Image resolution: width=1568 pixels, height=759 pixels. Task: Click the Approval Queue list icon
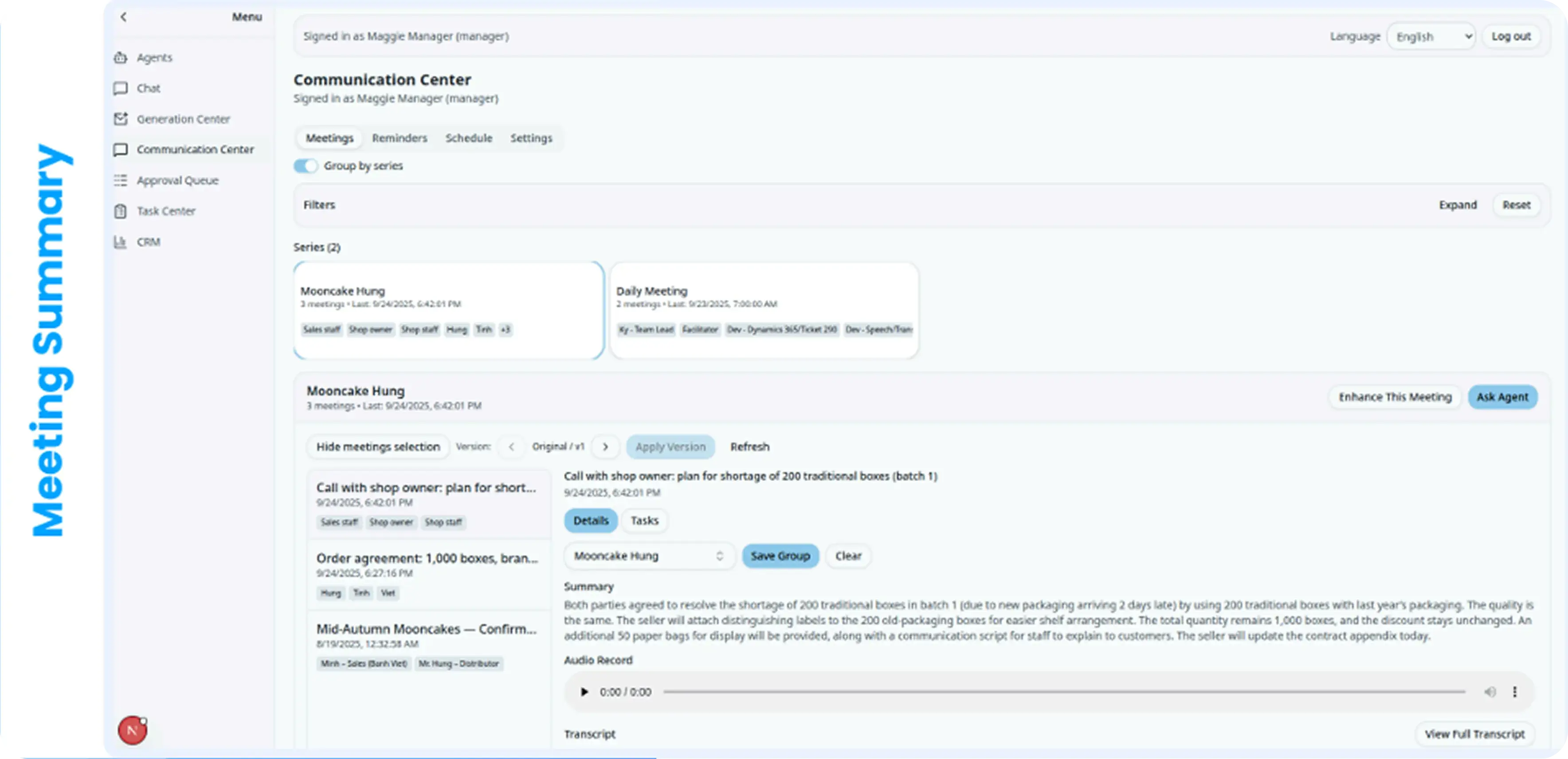tap(121, 180)
